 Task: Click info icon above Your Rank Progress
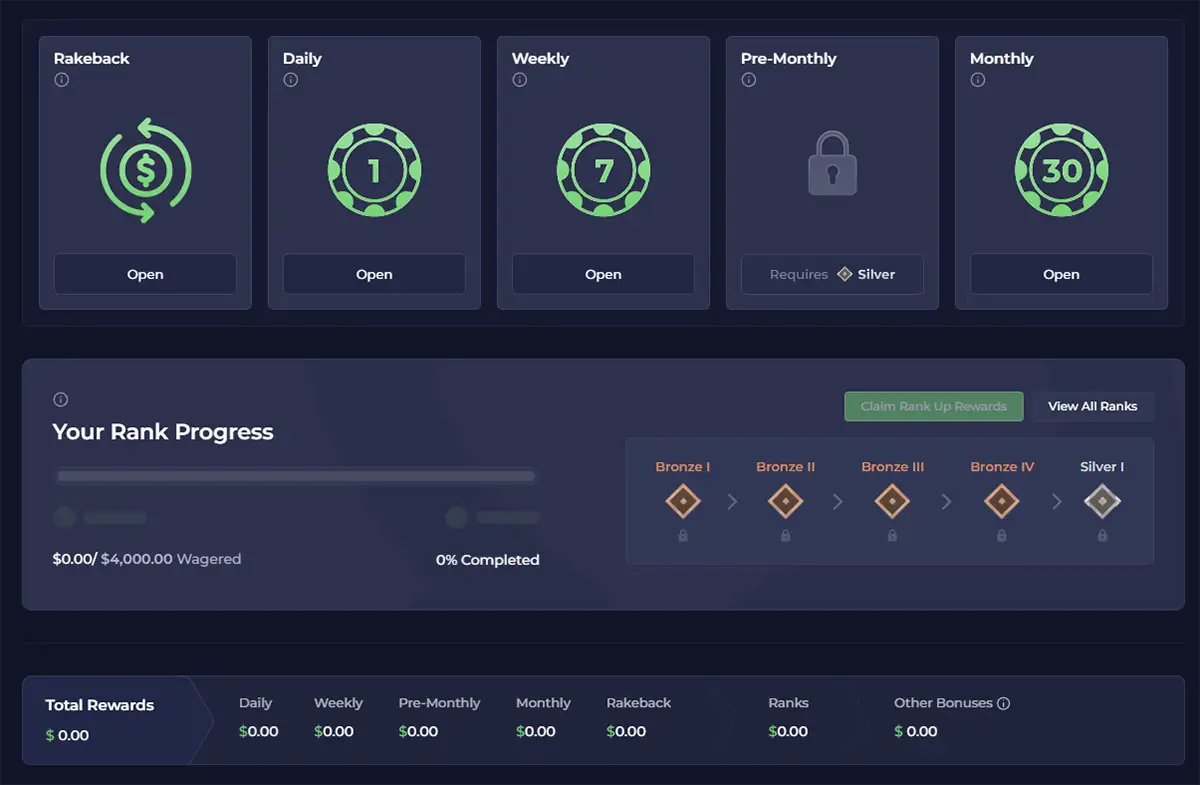(61, 400)
